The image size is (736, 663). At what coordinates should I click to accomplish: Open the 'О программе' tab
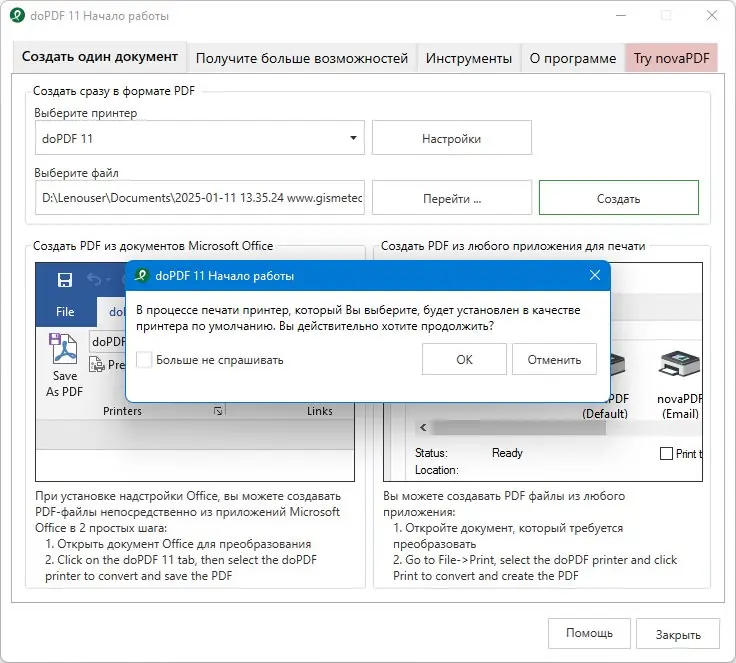click(x=573, y=58)
